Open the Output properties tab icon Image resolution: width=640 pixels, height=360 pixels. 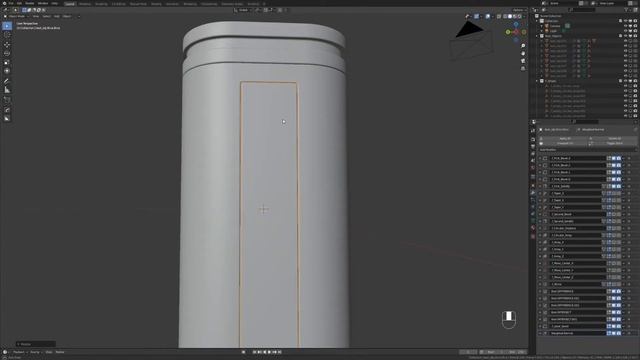coord(533,146)
